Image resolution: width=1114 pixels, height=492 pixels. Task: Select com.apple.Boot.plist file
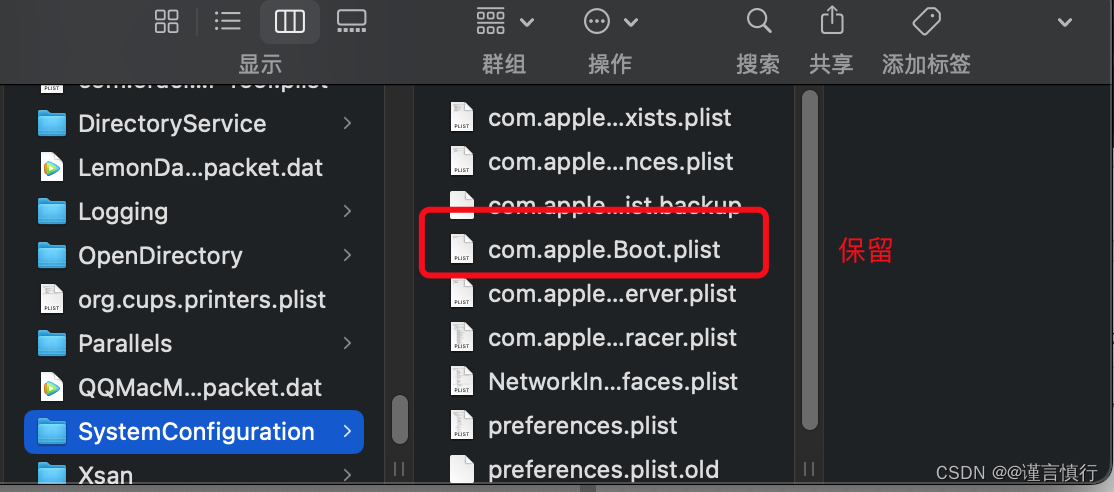pos(604,249)
